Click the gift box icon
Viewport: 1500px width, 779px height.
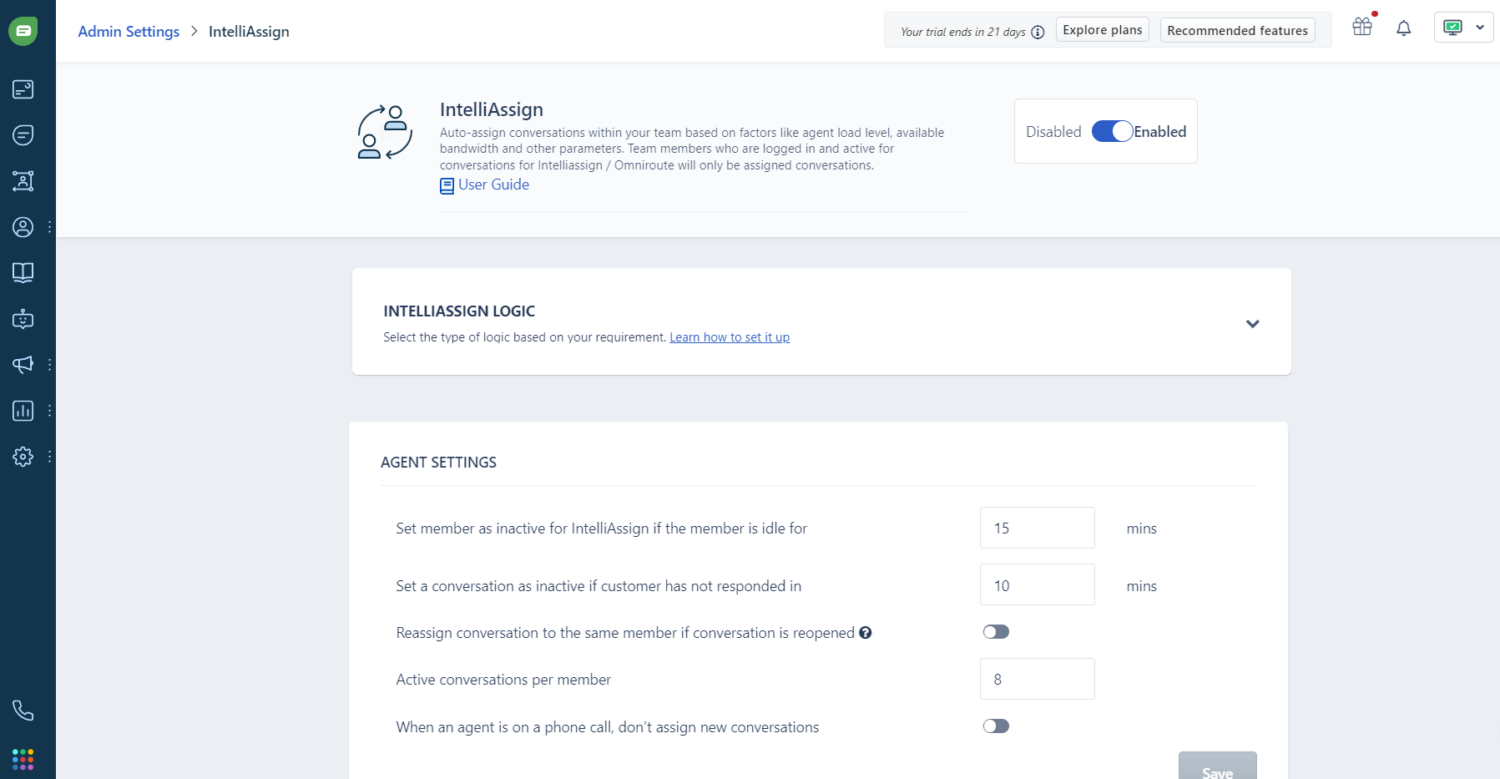click(1362, 27)
